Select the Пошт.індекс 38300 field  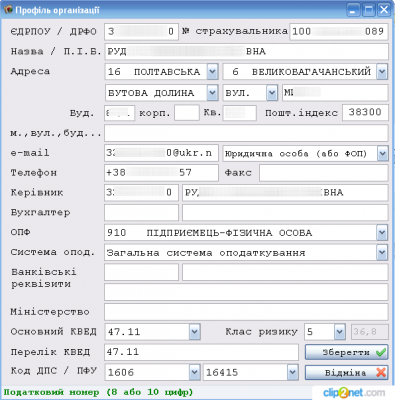click(x=365, y=112)
